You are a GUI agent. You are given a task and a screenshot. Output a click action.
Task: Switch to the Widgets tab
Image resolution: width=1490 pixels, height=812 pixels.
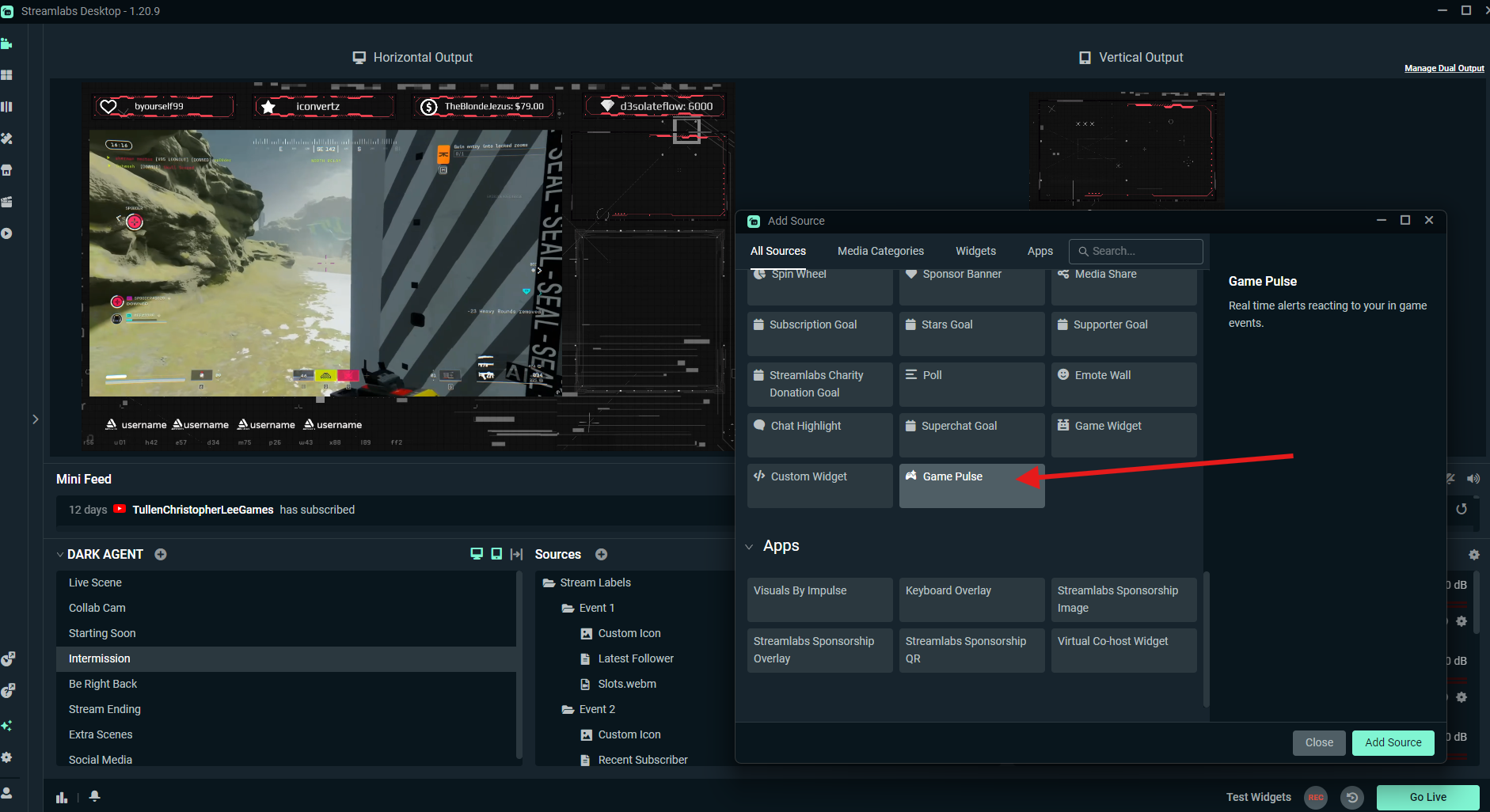click(975, 251)
